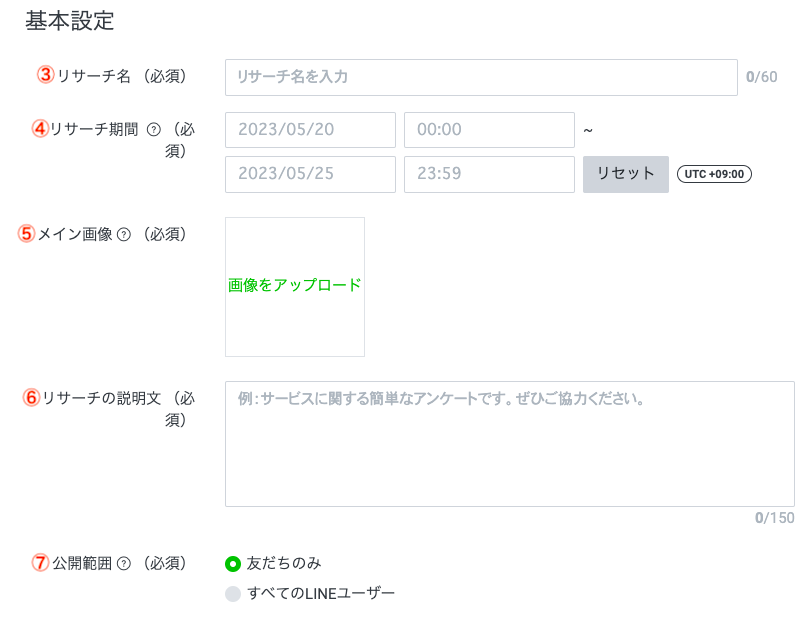This screenshot has height=617, width=812.
Task: Click the UTC +09:00 timezone badge
Action: [713, 174]
